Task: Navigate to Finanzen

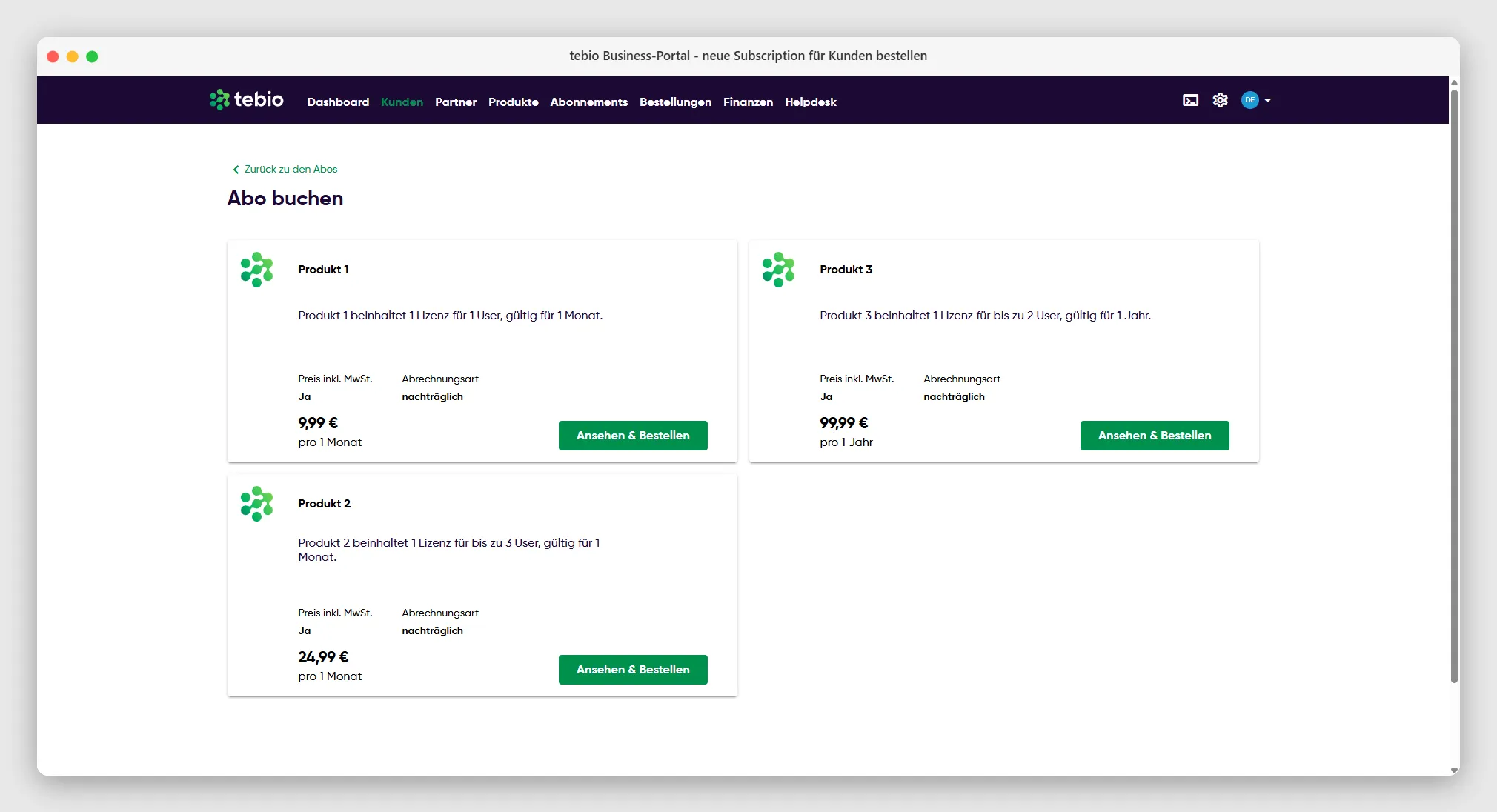Action: pyautogui.click(x=748, y=102)
